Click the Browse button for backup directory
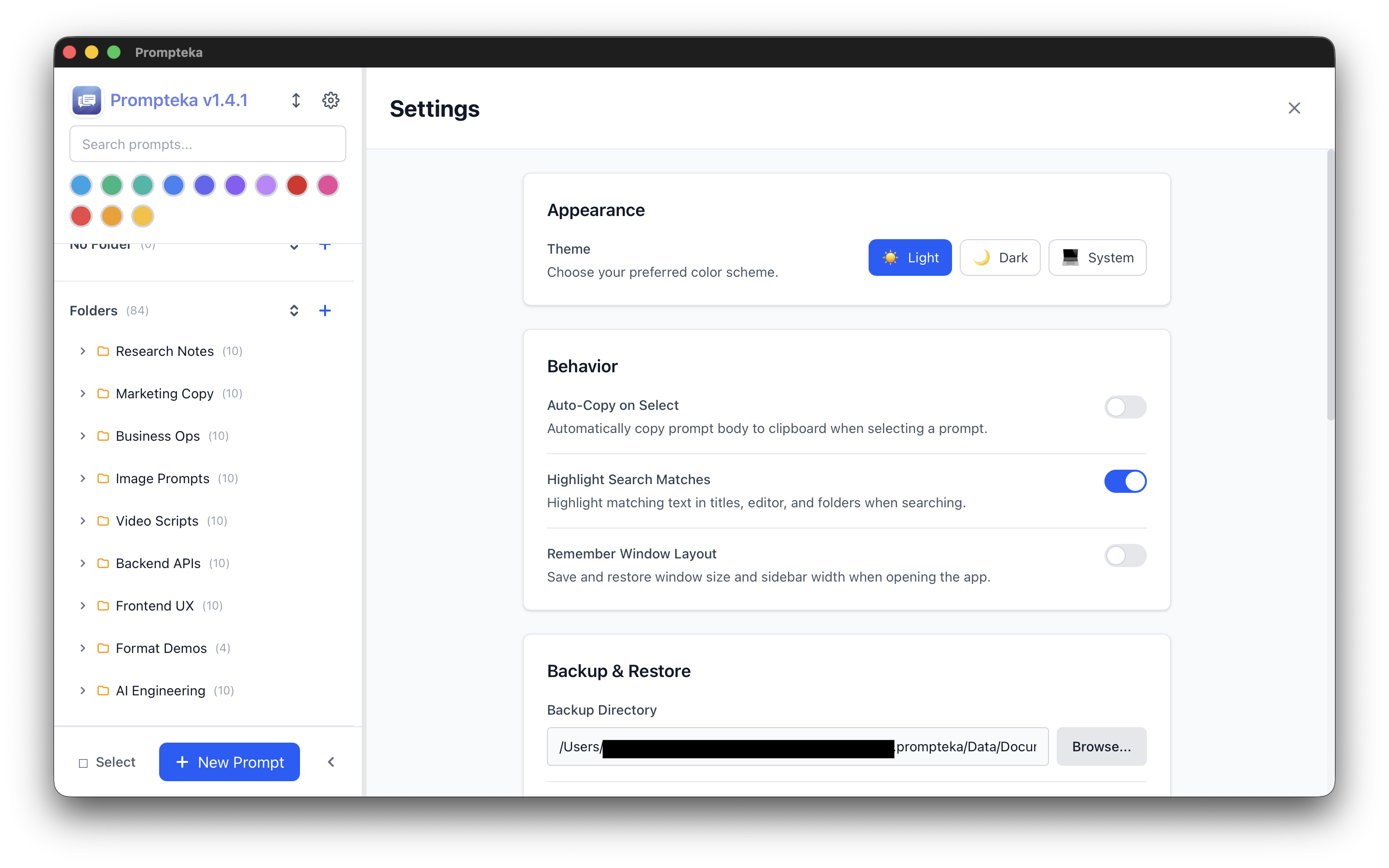1389x868 pixels. [x=1101, y=746]
